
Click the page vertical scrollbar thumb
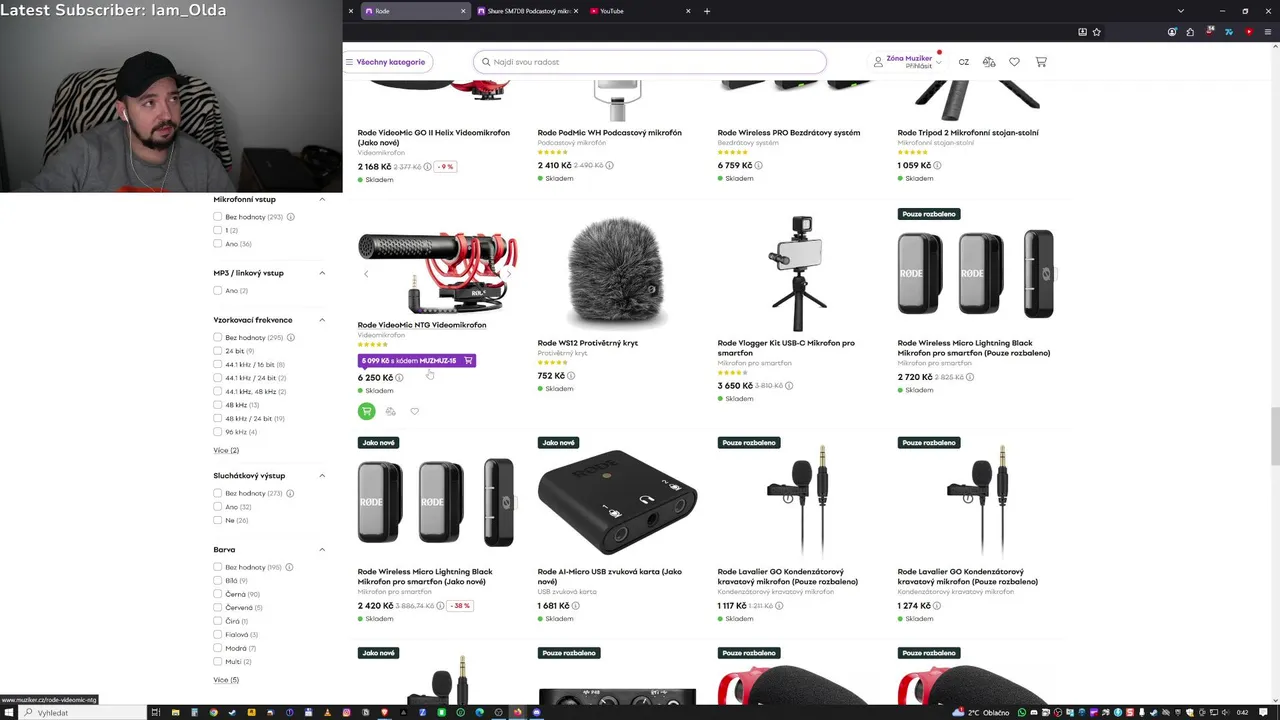tap(1273, 437)
